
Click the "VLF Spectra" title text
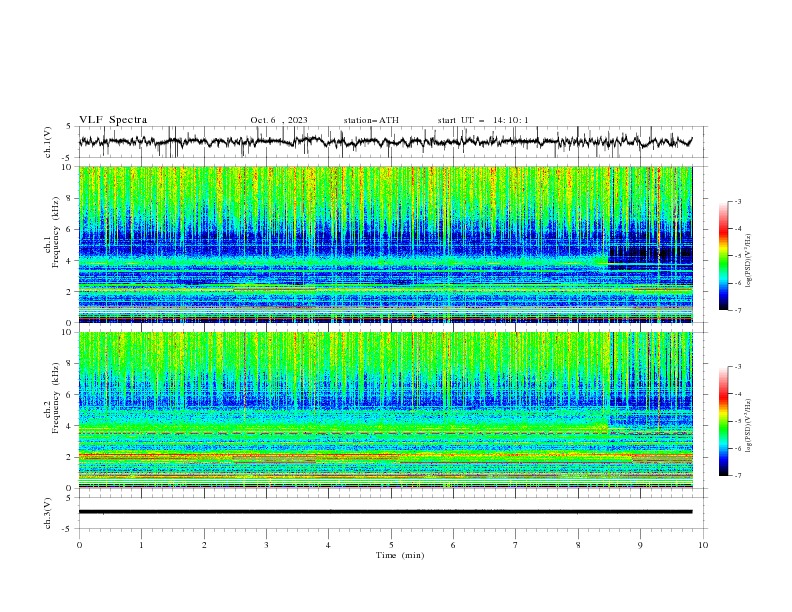click(113, 120)
